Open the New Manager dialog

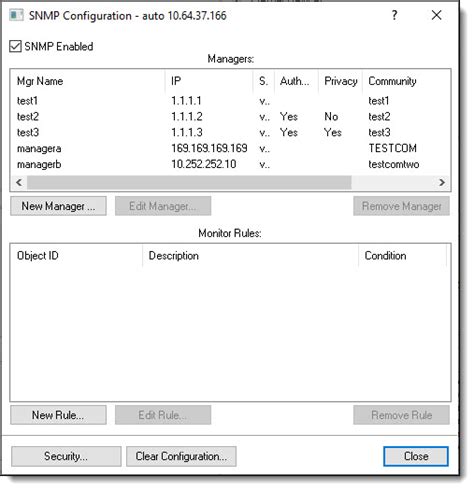[58, 206]
